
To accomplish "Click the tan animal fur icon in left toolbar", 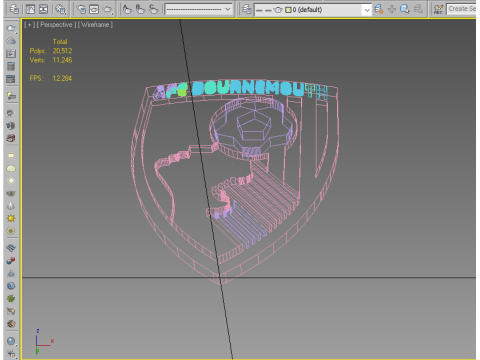I will click(11, 311).
